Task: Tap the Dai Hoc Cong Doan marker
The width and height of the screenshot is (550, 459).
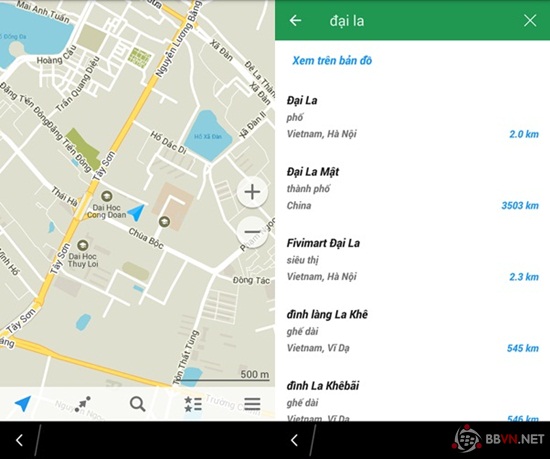Action: (x=106, y=196)
